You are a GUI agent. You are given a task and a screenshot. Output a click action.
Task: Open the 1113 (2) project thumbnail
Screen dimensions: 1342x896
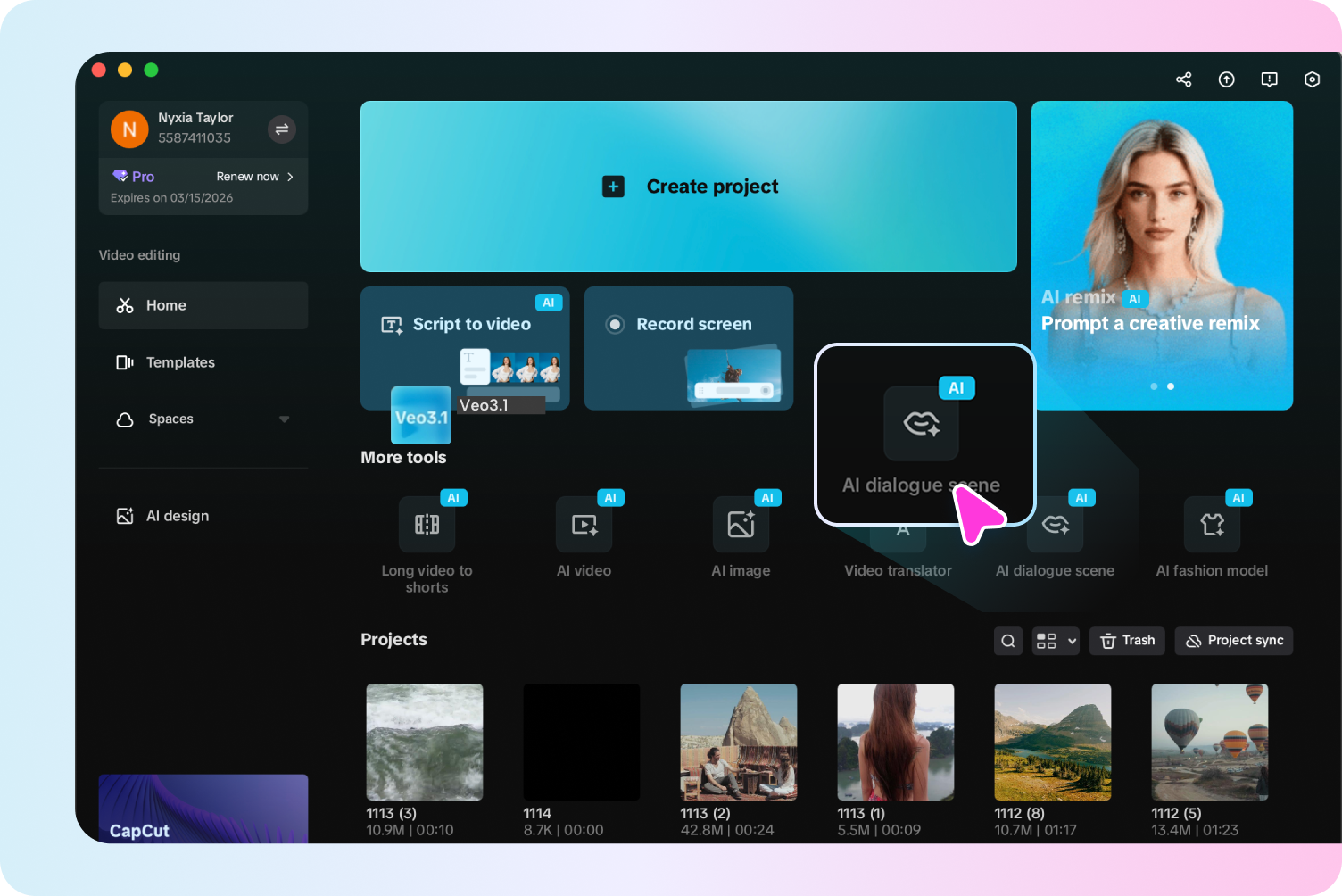coord(739,742)
